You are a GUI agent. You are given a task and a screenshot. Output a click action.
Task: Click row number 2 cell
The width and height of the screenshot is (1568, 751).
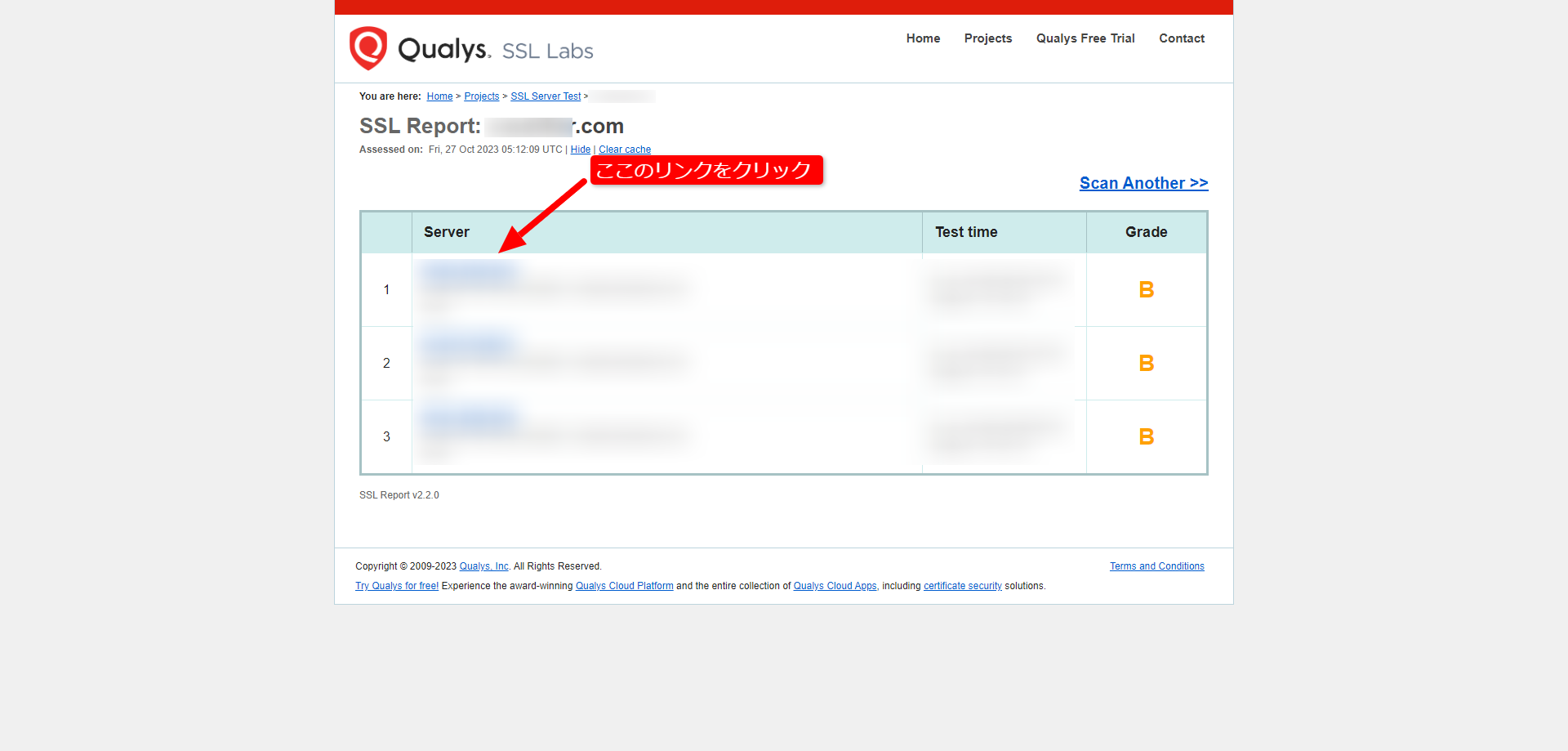(386, 364)
